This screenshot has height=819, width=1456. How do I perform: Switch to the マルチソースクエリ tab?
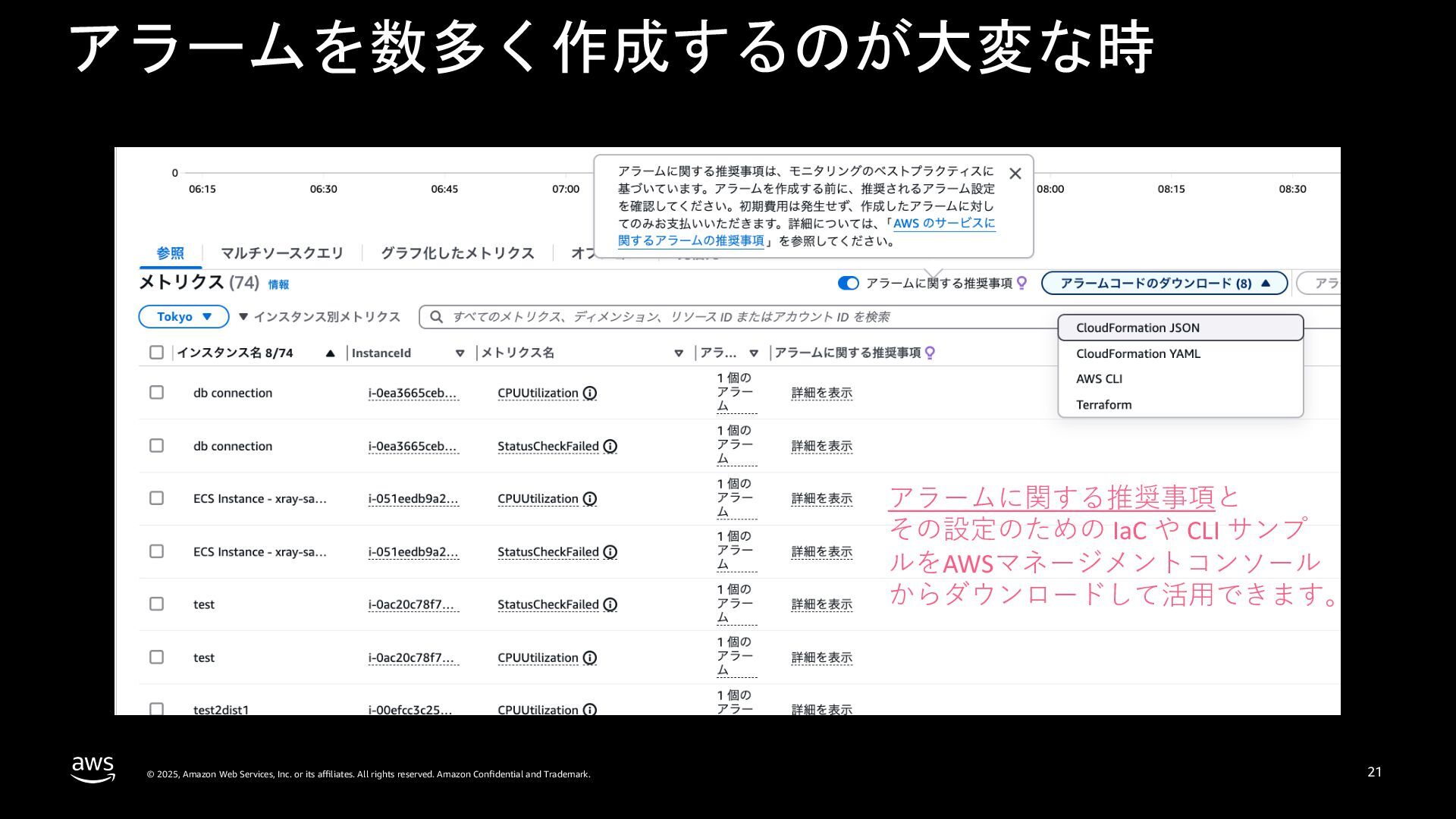[x=282, y=253]
